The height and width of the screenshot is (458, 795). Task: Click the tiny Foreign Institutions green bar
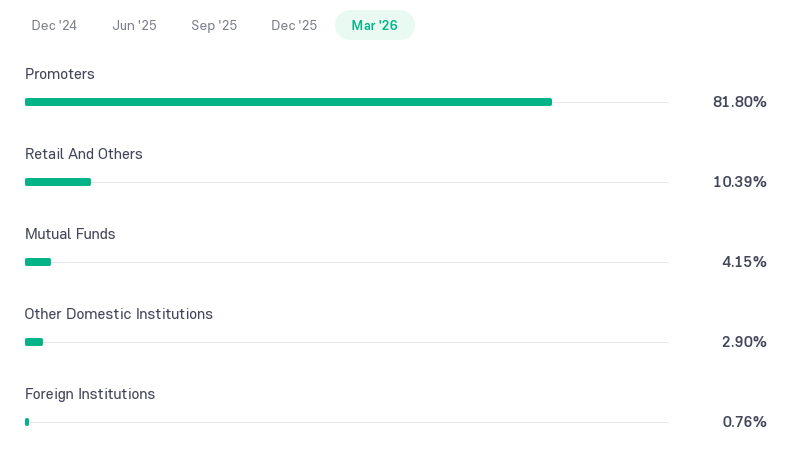[x=27, y=422]
